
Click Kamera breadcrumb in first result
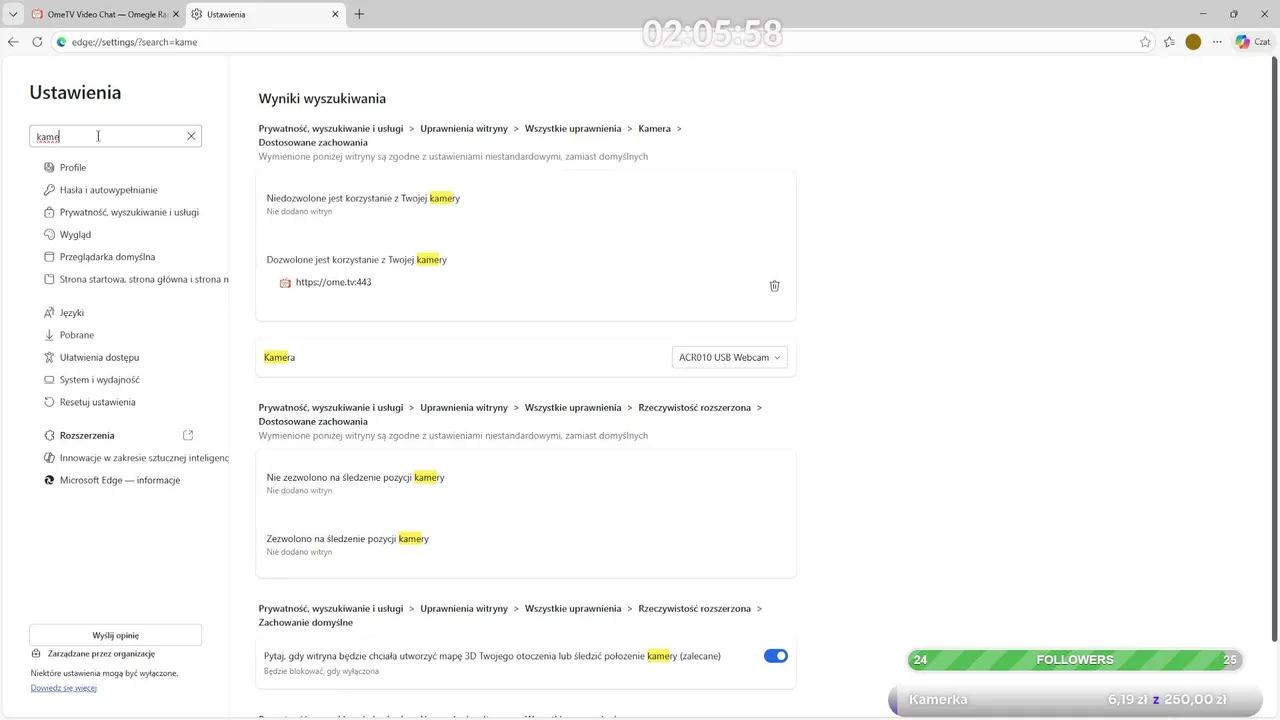(654, 128)
